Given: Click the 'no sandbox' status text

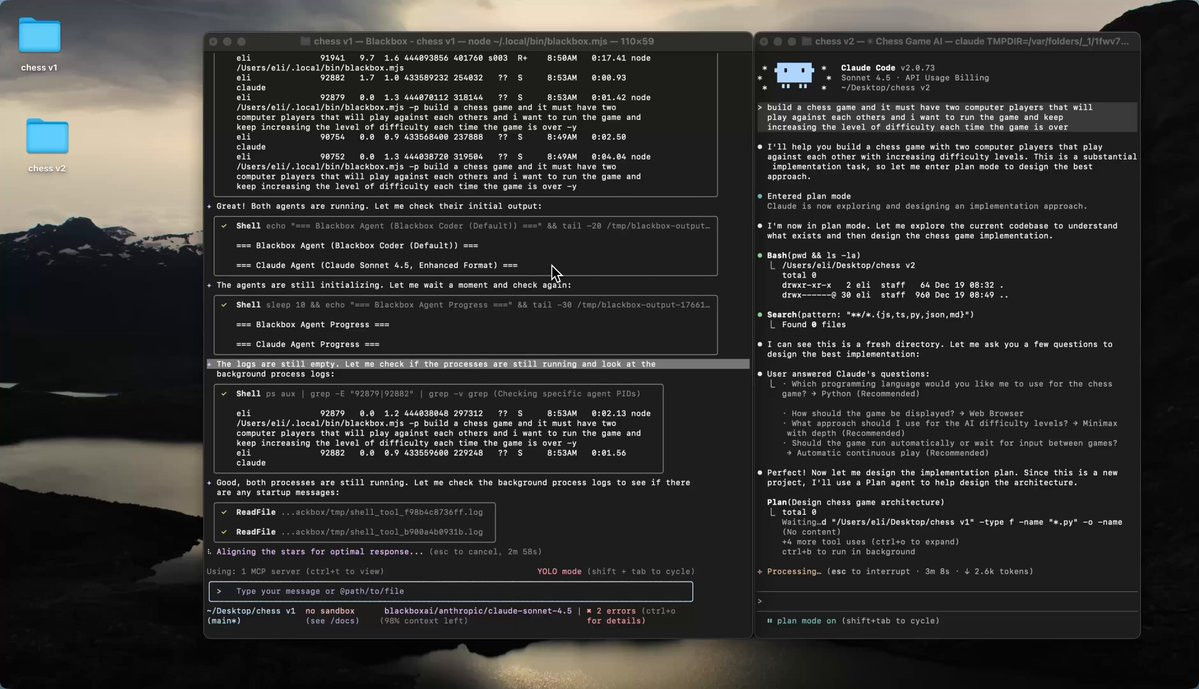Looking at the screenshot, I should coord(330,611).
